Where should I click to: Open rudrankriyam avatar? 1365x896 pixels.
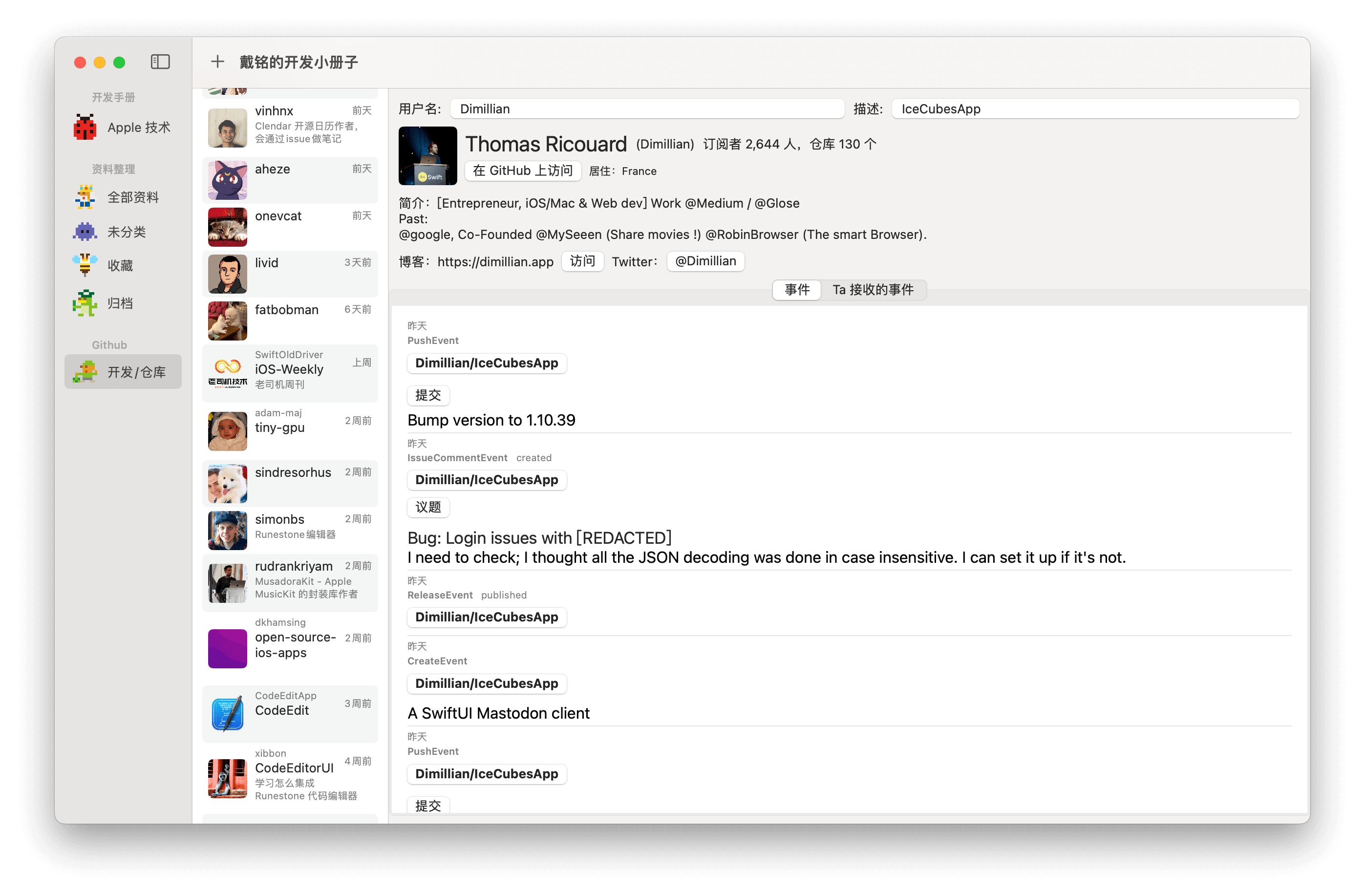click(x=228, y=583)
